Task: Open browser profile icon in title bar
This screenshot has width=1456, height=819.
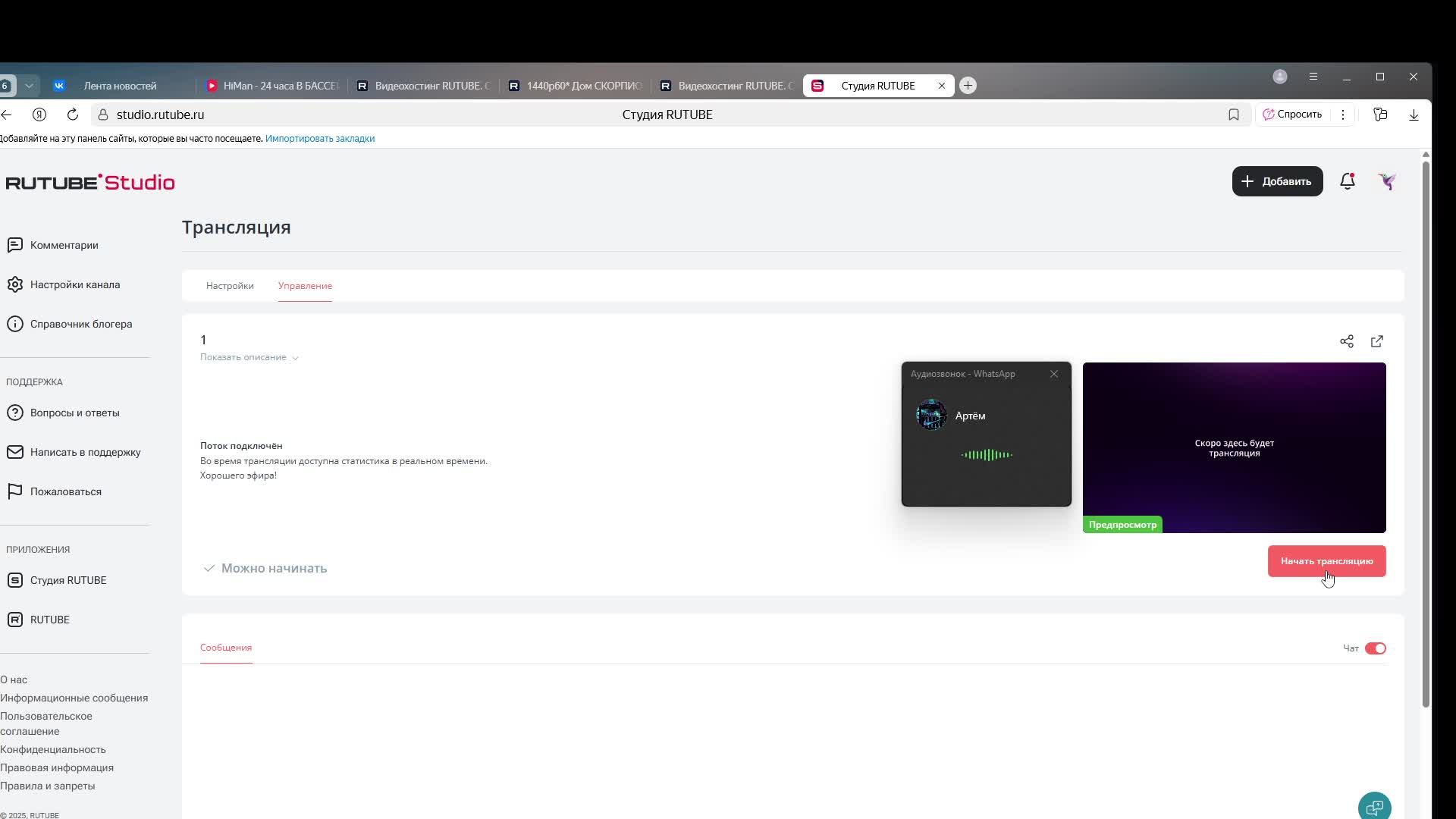Action: pos(1280,77)
